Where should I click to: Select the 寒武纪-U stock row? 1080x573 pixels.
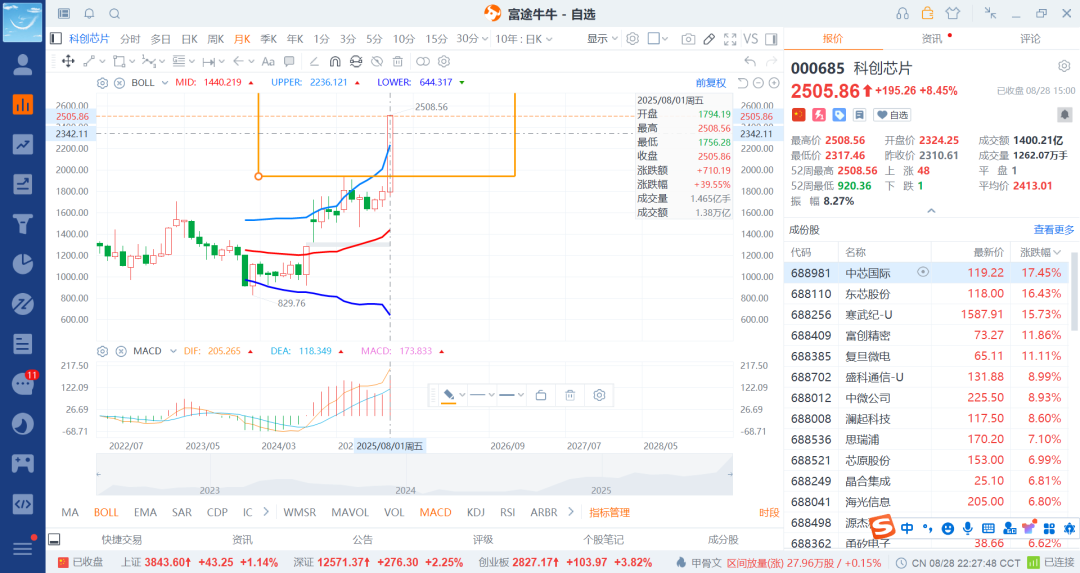926,314
